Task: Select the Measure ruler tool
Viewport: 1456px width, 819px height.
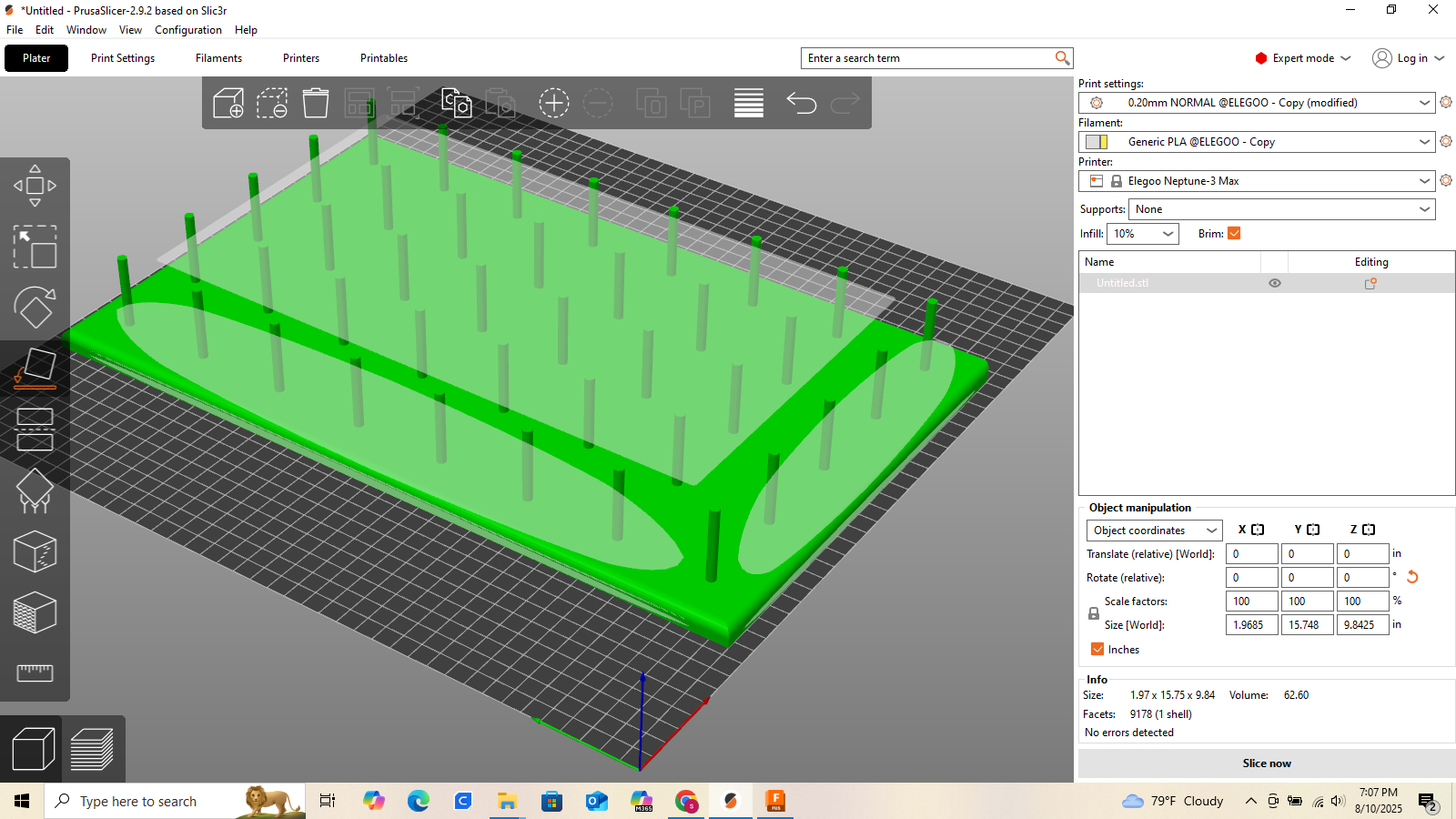Action: pos(35,673)
